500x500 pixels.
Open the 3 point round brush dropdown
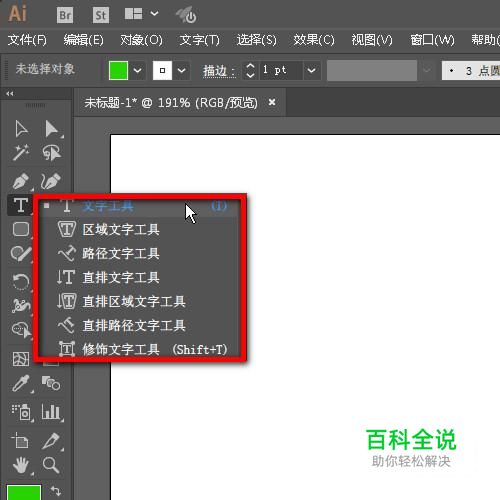click(x=471, y=70)
